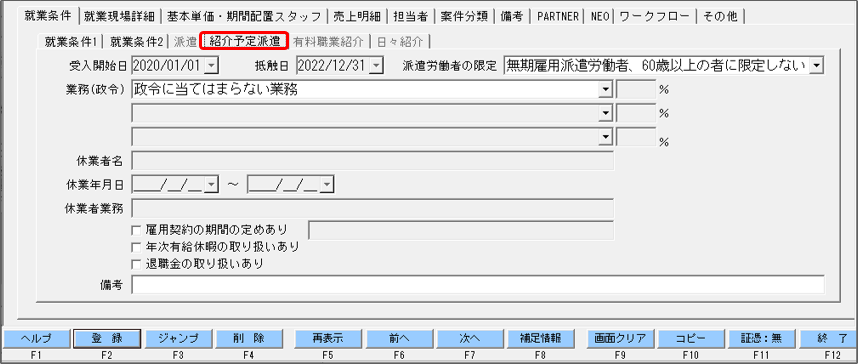Click the ヘルプ F1 button
The width and height of the screenshot is (858, 364).
coord(36,338)
